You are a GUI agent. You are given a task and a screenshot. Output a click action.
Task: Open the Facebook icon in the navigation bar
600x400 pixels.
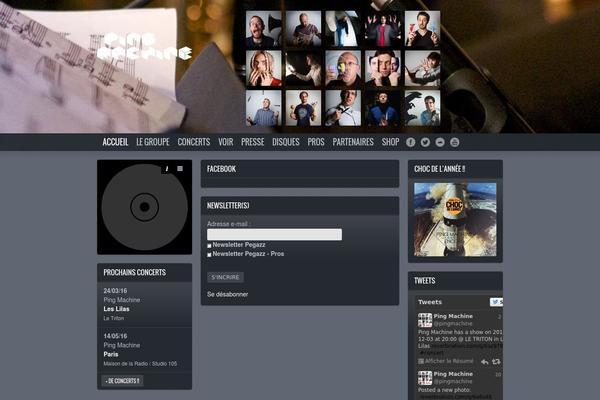coord(411,142)
